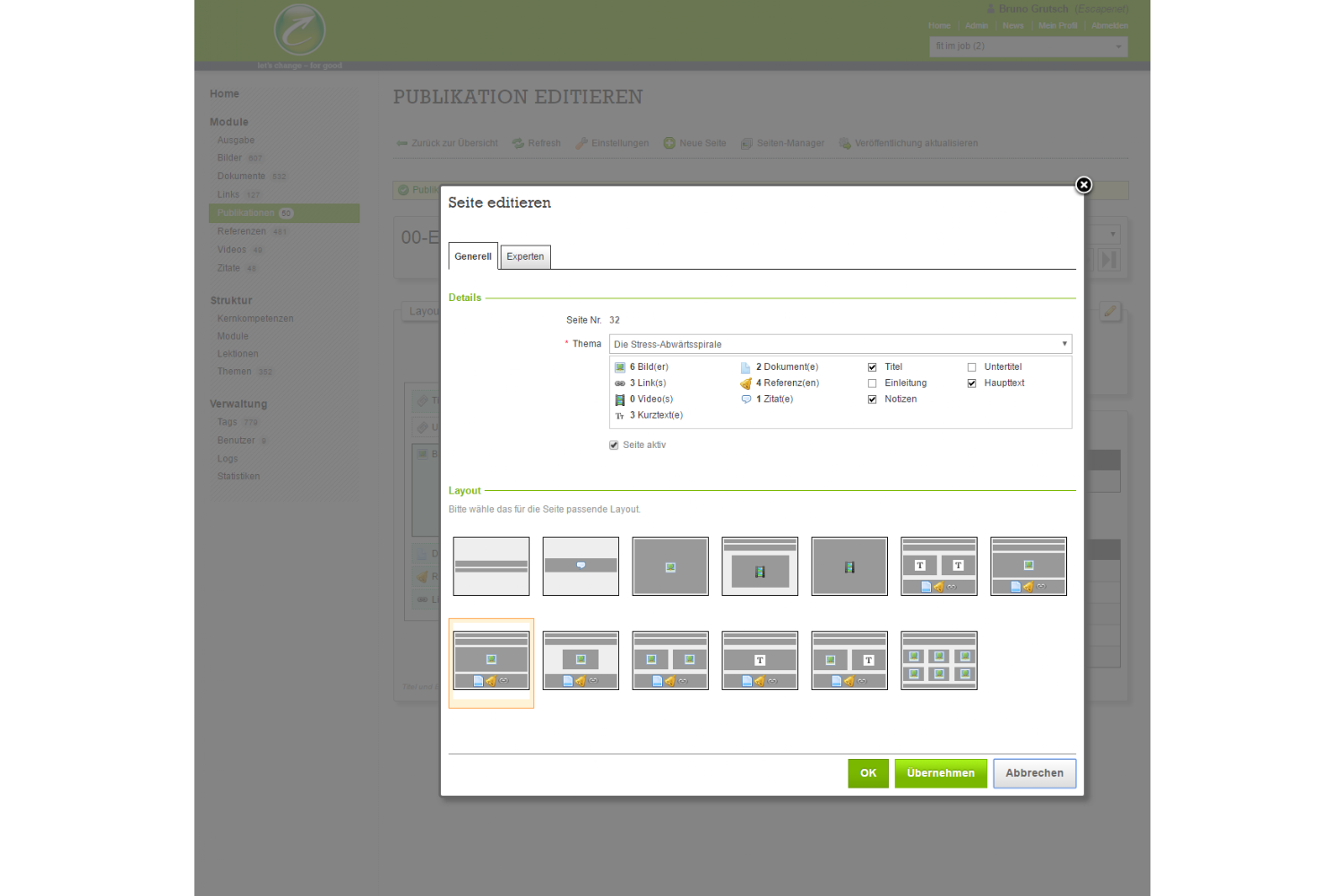Click the speech bubble icon beside 1 Zitat(e)
Screen dimensions: 1344x896
click(745, 400)
